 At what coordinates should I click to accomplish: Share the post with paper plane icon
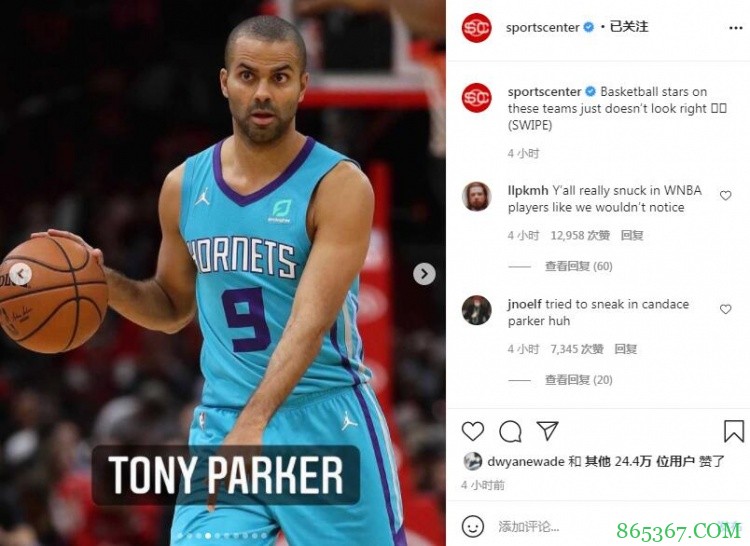[547, 431]
